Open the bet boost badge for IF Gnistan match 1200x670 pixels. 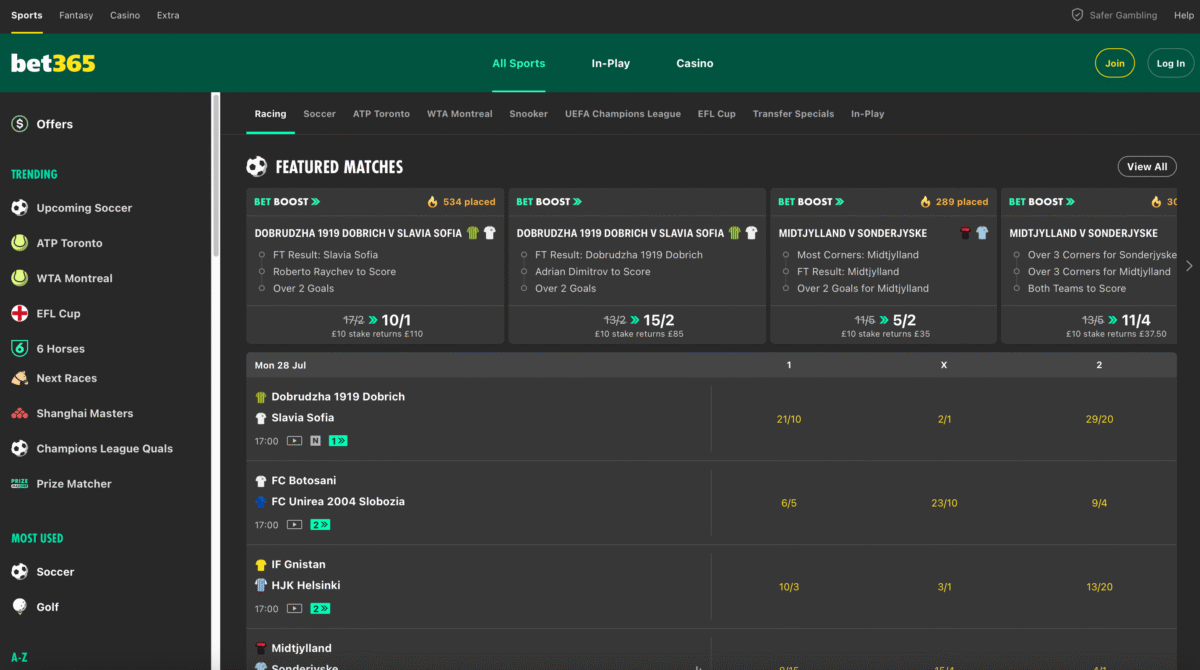(320, 608)
